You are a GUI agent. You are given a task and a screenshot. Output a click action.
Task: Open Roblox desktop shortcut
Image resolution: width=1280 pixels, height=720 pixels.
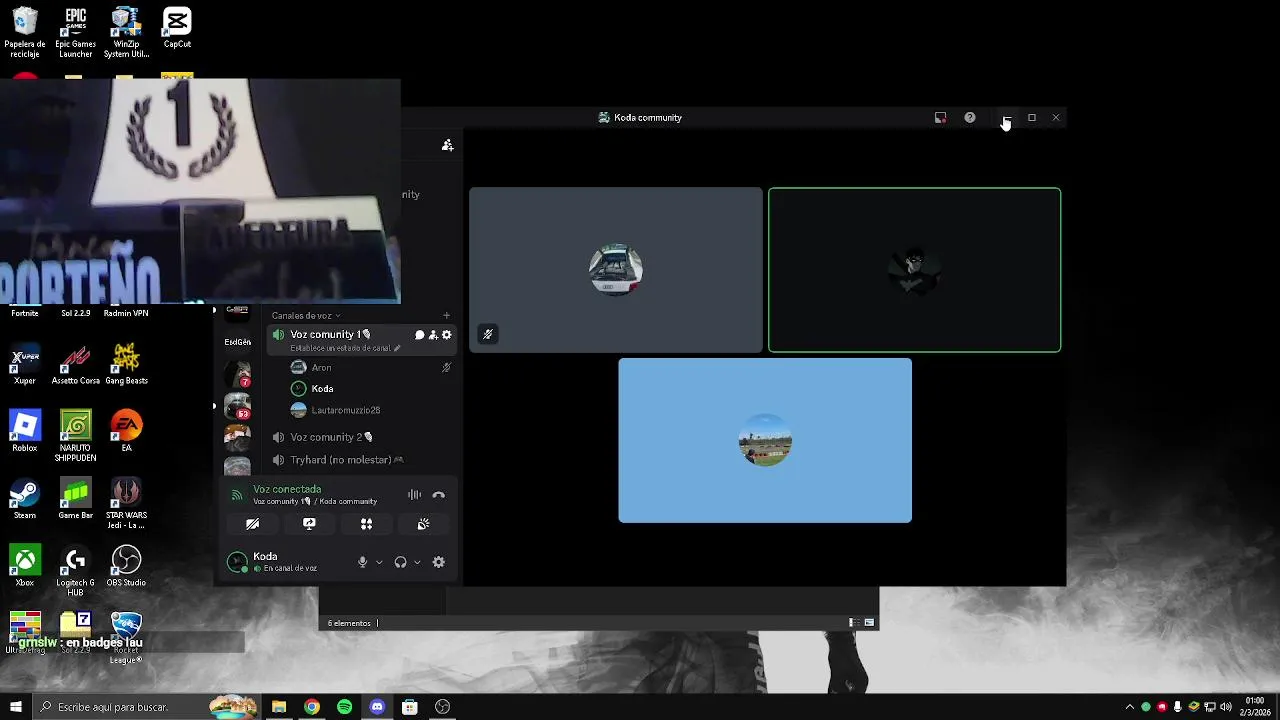[x=25, y=432]
